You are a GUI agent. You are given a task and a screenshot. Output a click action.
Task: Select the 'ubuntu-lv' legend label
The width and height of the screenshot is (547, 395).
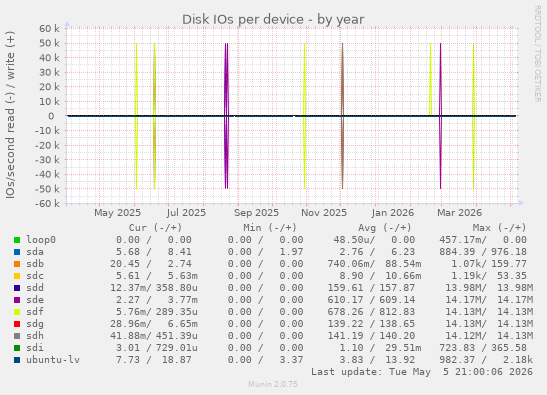pos(53,360)
